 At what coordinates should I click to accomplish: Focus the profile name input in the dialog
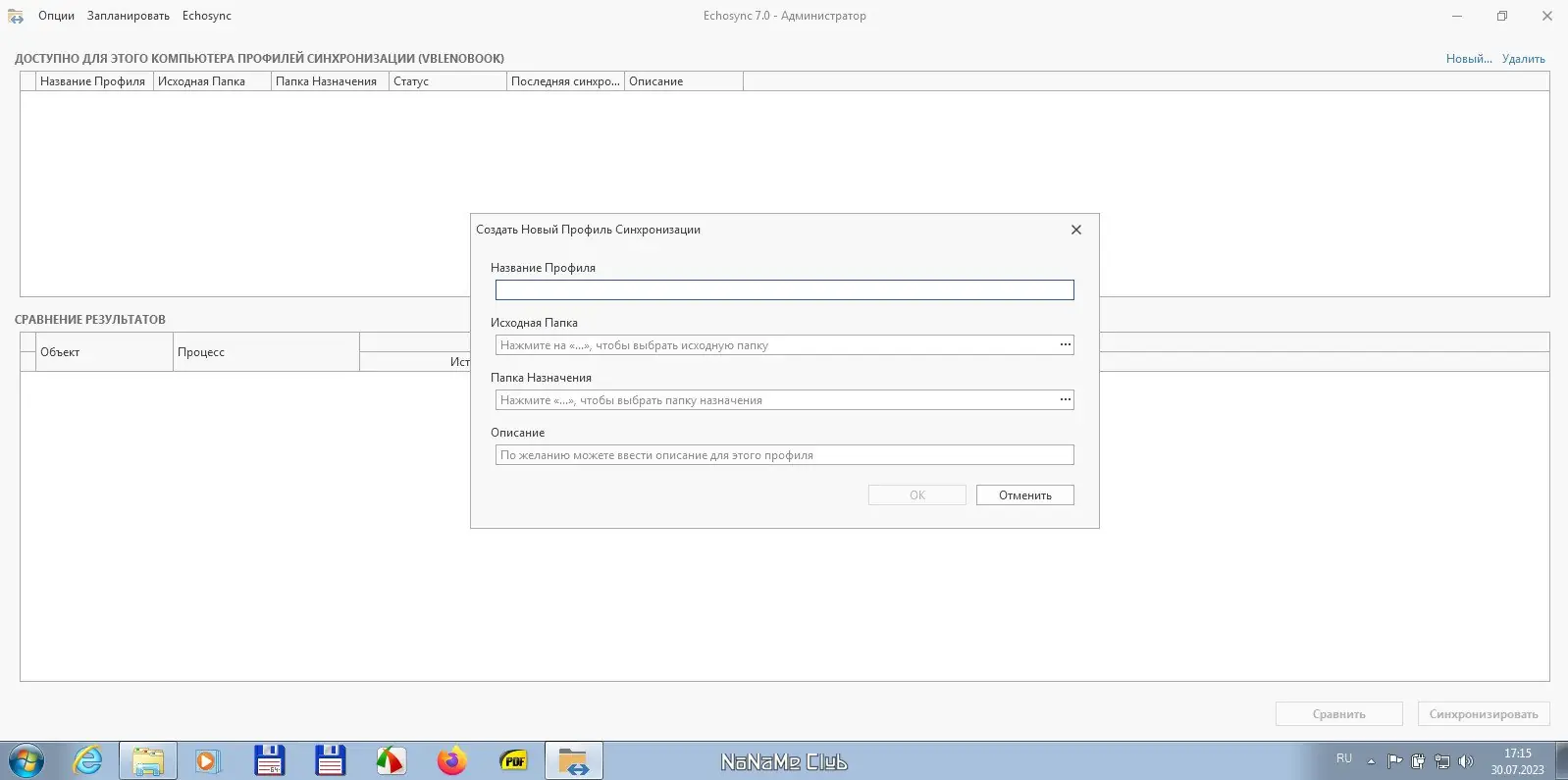click(x=785, y=290)
